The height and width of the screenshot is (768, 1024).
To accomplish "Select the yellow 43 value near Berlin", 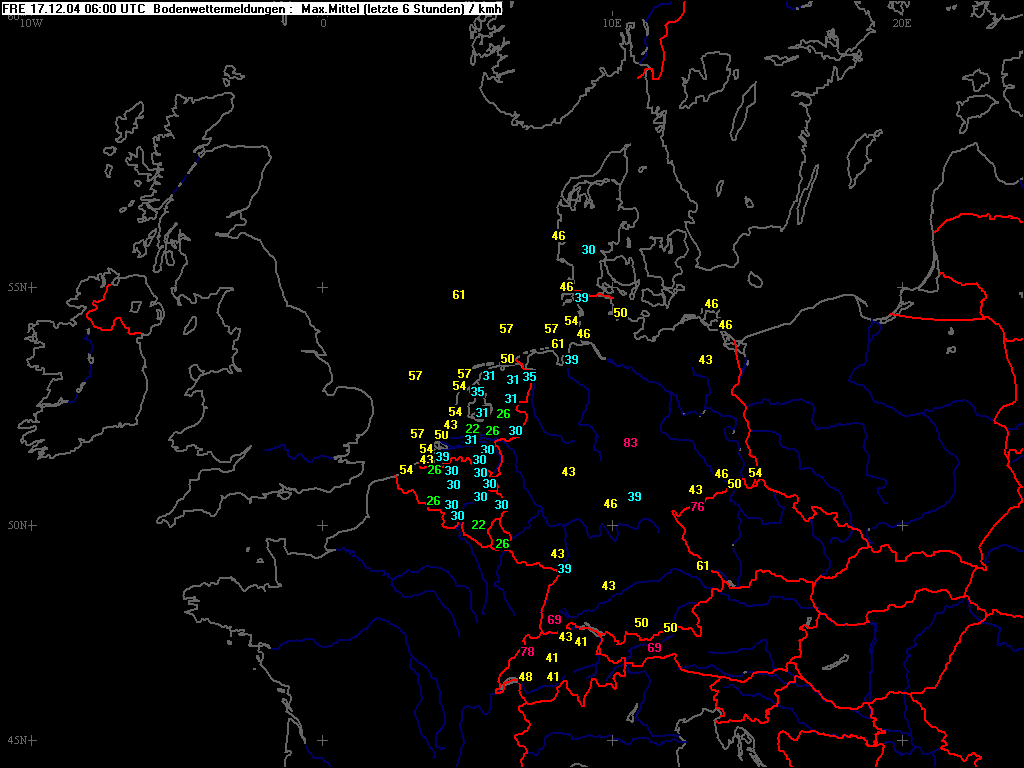I will click(x=706, y=360).
